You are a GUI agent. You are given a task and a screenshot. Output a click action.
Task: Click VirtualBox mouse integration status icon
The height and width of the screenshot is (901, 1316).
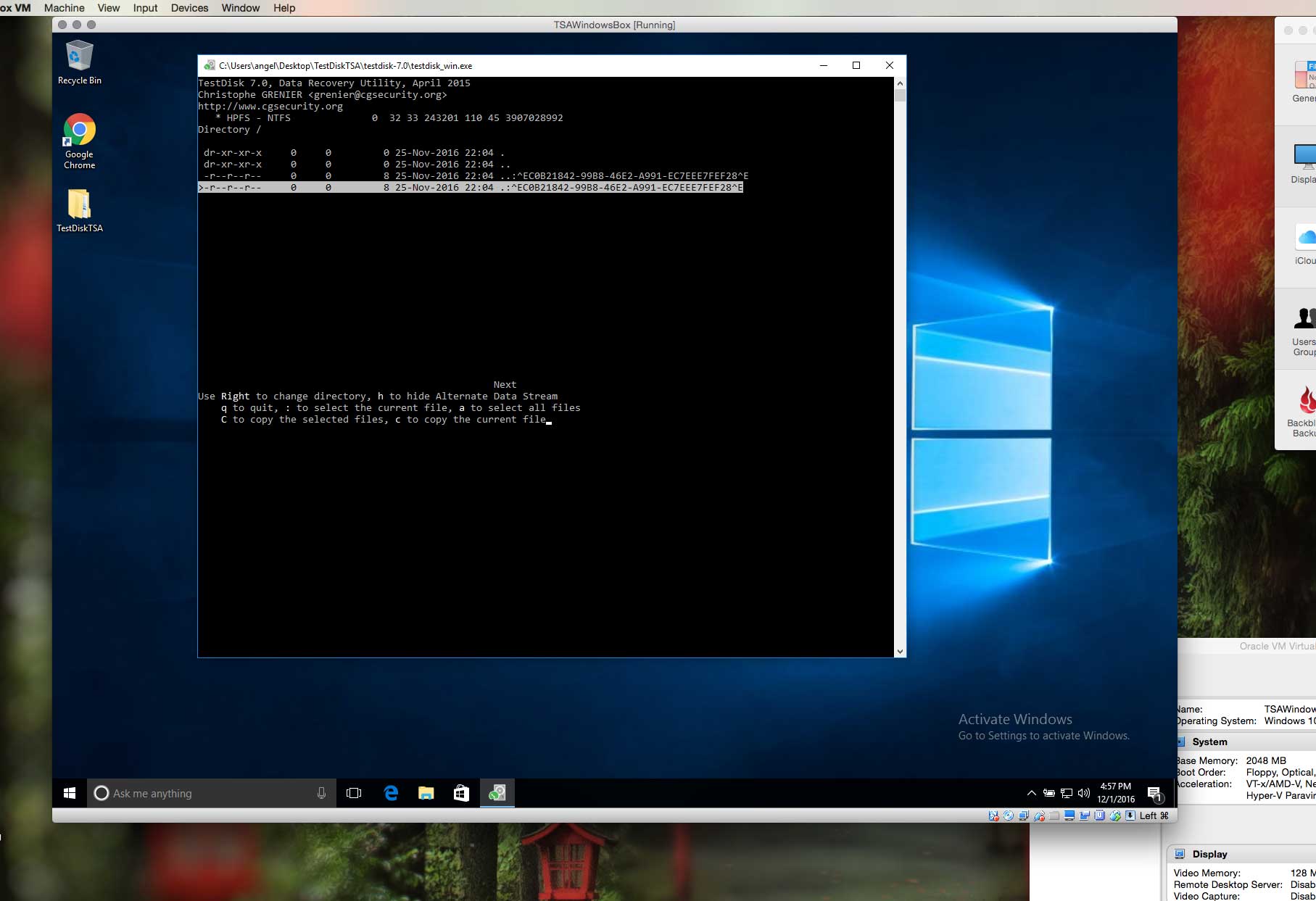point(1115,815)
